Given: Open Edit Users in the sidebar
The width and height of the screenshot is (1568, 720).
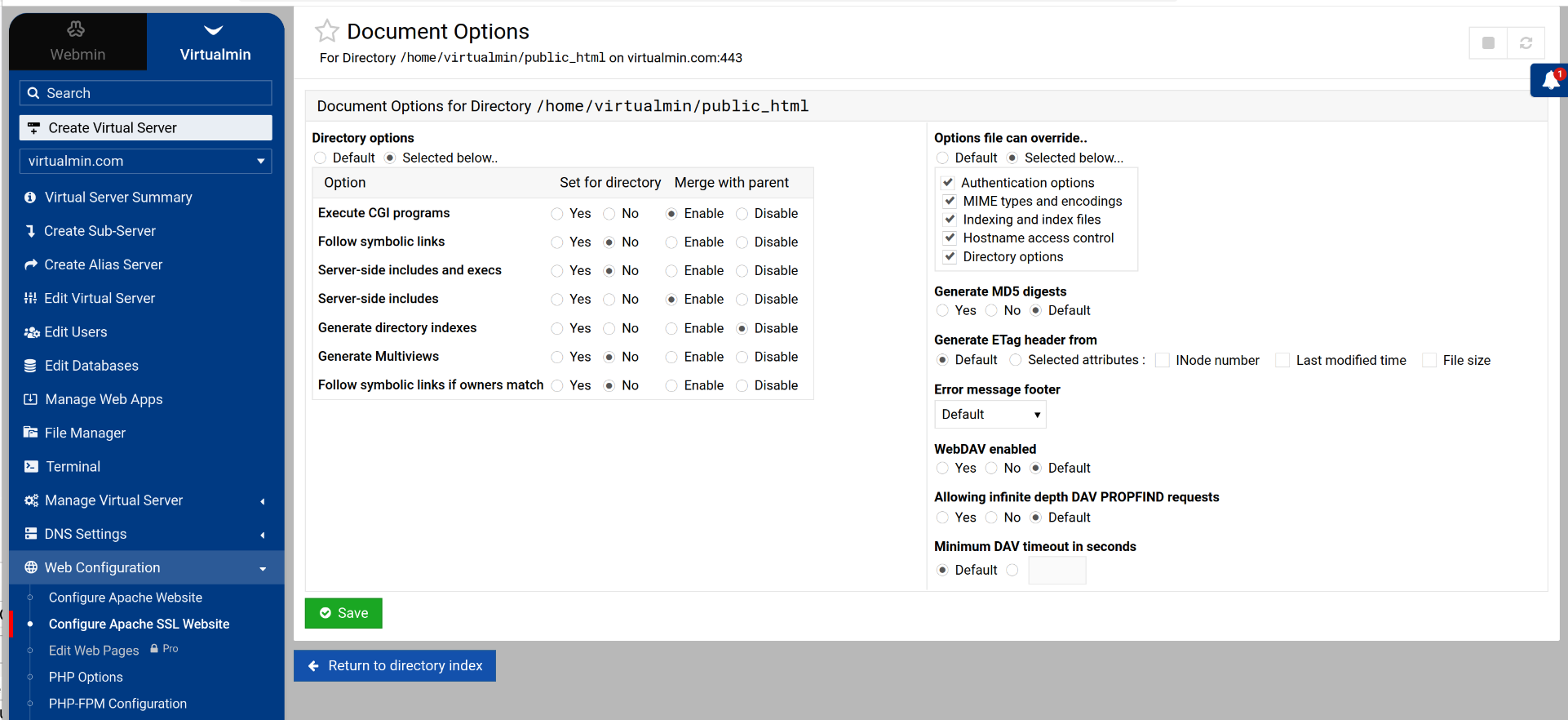Looking at the screenshot, I should tap(76, 332).
